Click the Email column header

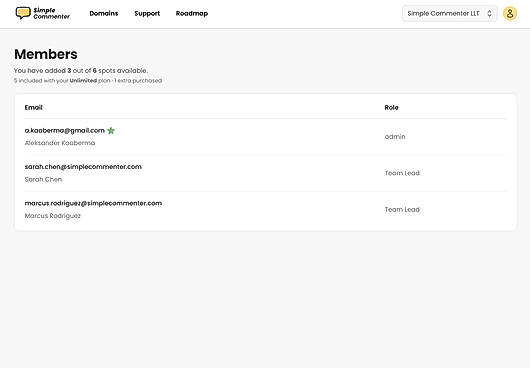coord(33,107)
